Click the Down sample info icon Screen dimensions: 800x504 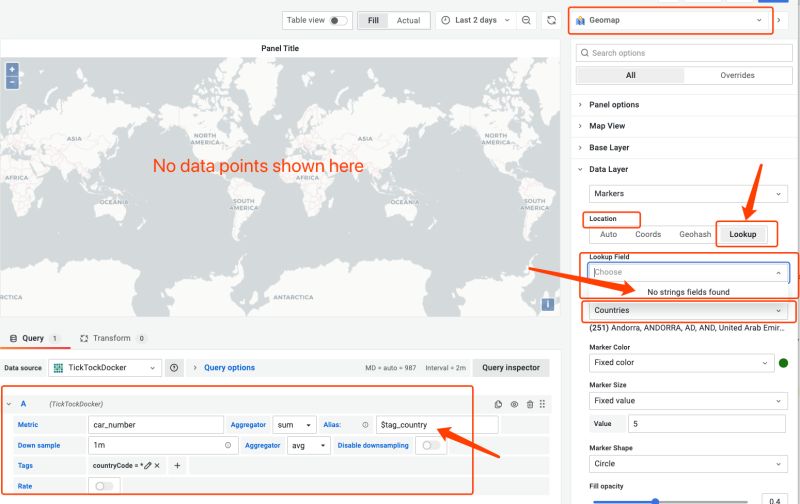tap(228, 445)
